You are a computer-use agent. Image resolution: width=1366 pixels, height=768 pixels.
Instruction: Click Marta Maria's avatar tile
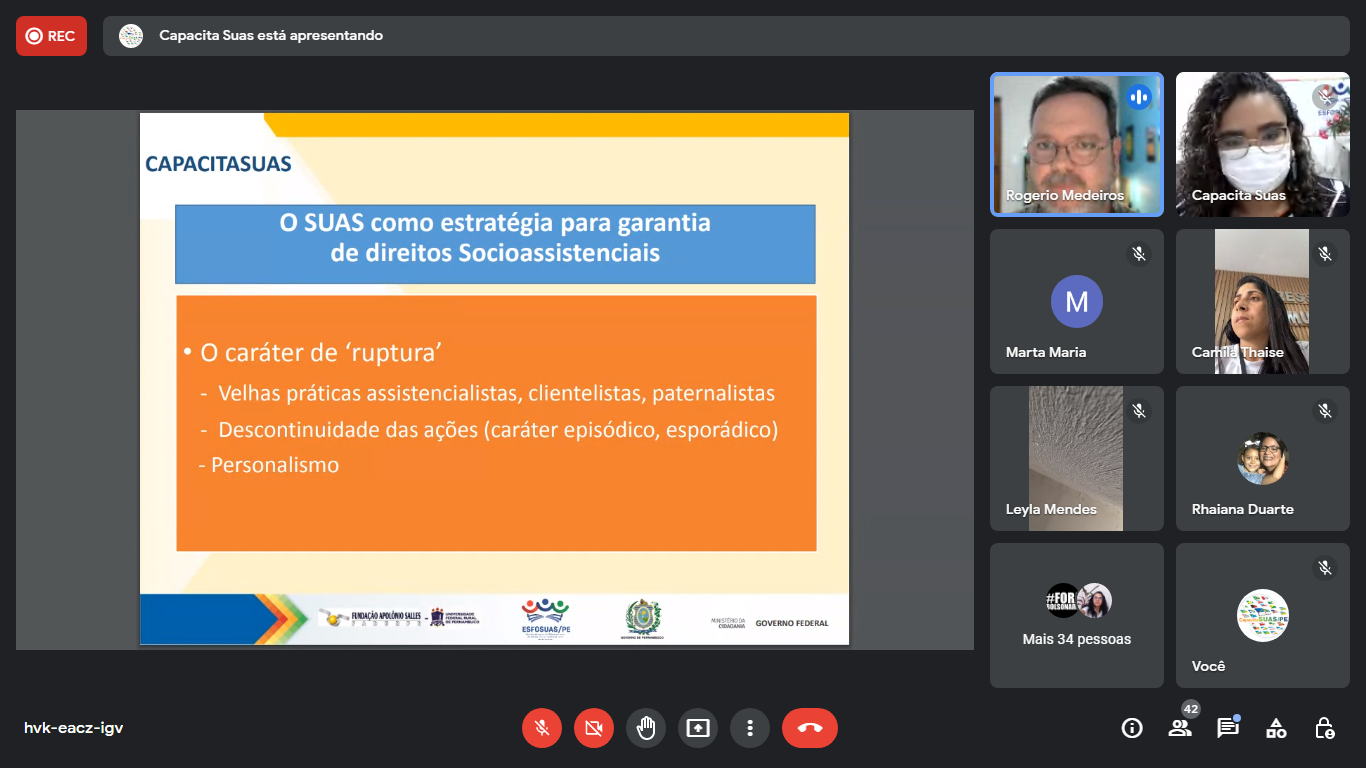(1076, 301)
